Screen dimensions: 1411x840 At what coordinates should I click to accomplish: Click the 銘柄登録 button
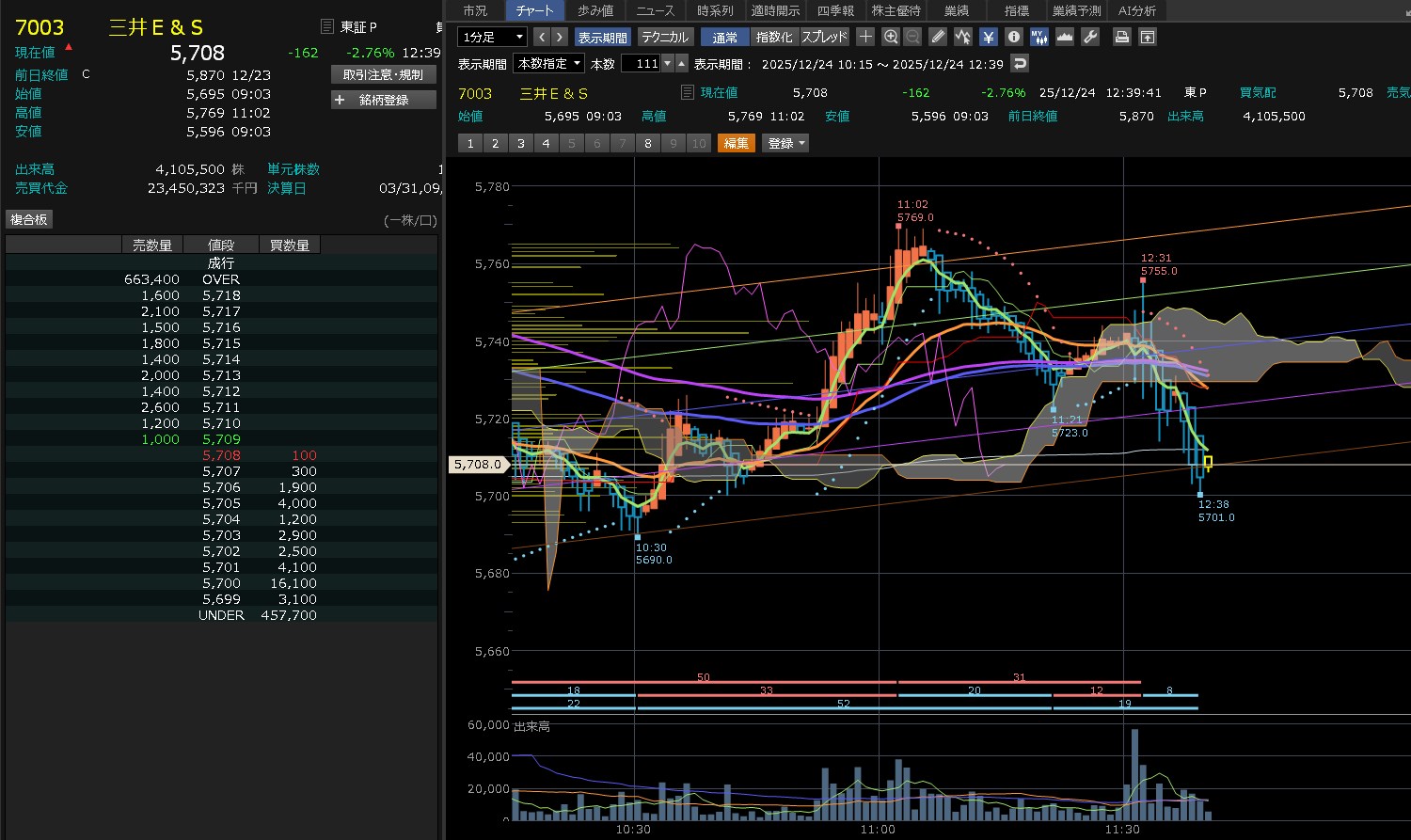click(384, 100)
